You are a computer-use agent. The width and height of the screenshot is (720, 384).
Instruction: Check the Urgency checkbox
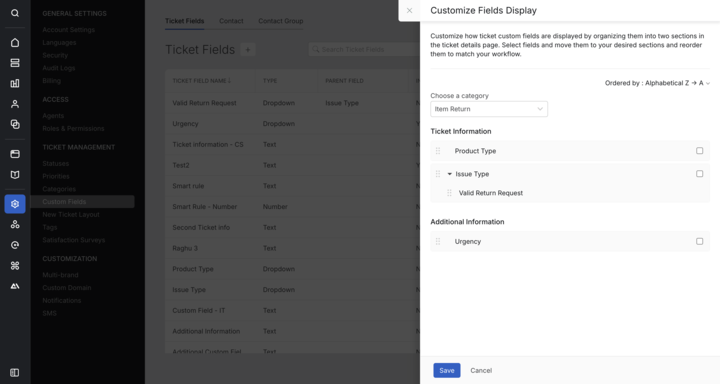(699, 241)
